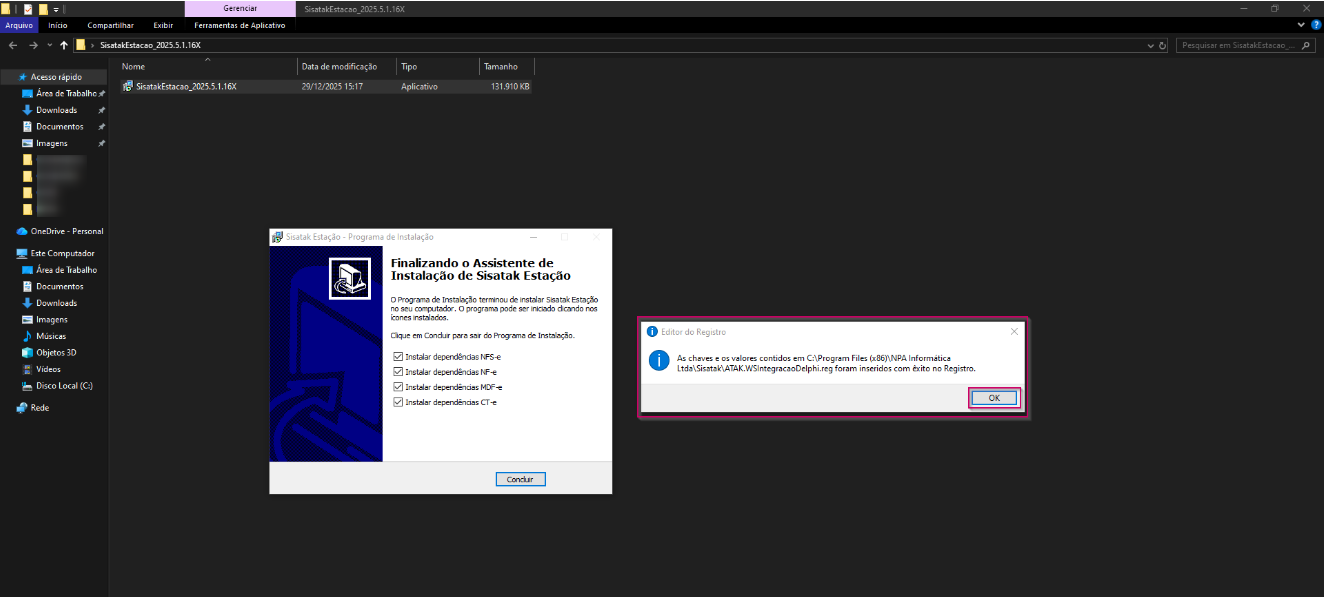Open the Ferramentas de Aplicativo tab

click(239, 25)
